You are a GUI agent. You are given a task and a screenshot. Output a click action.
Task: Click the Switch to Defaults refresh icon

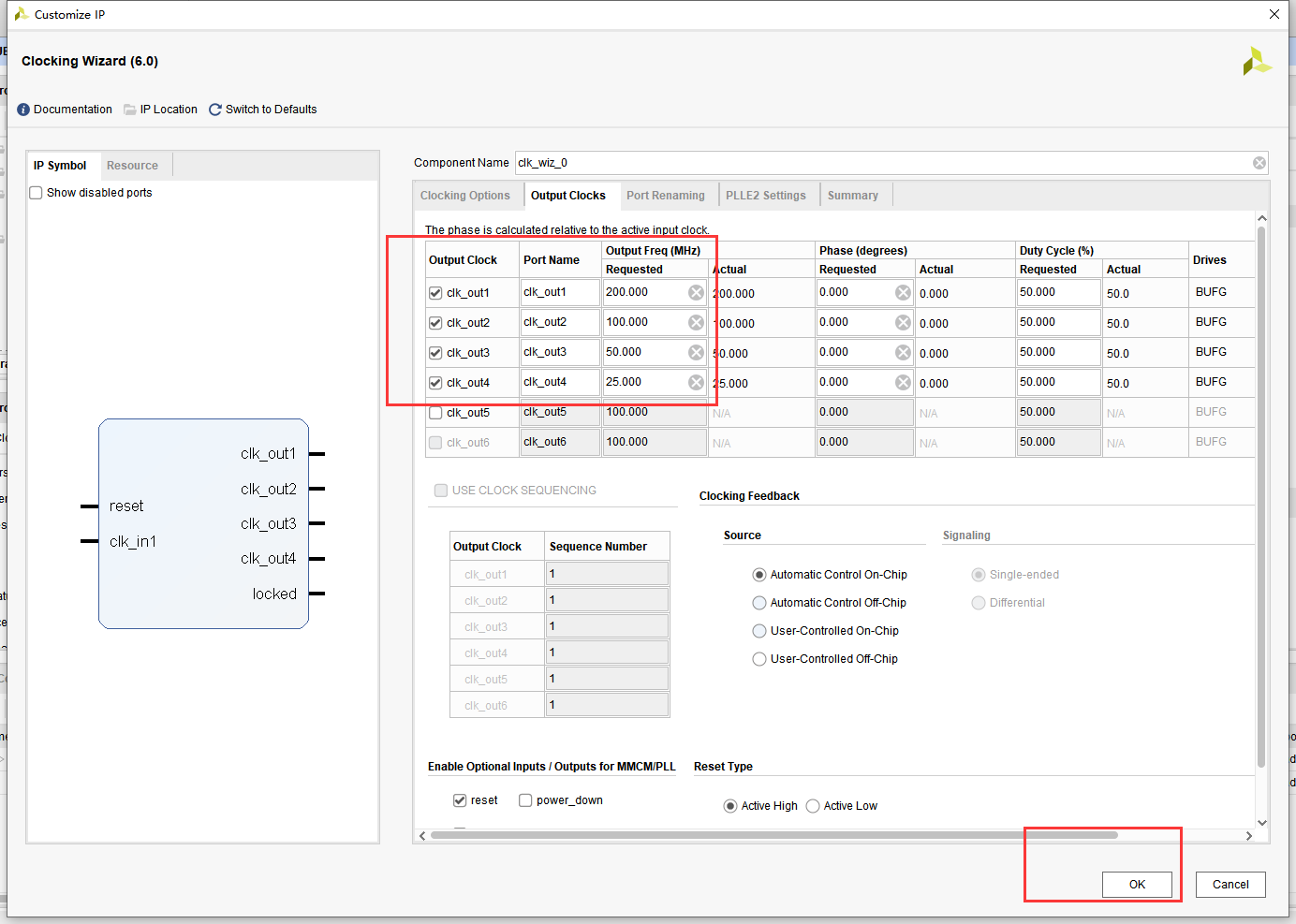[215, 110]
